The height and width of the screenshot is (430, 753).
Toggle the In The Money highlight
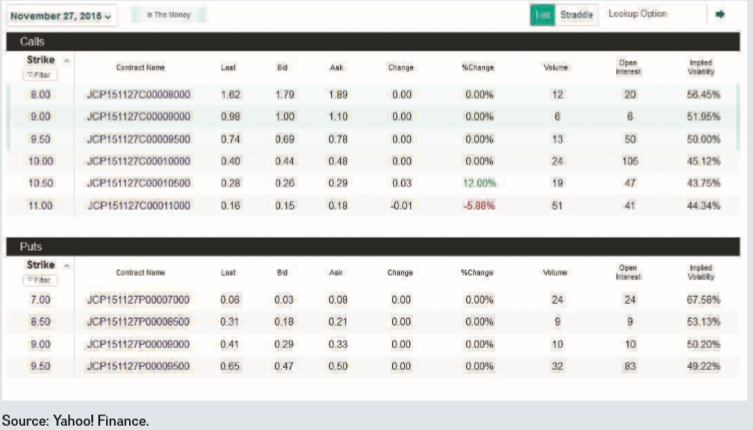coord(167,15)
